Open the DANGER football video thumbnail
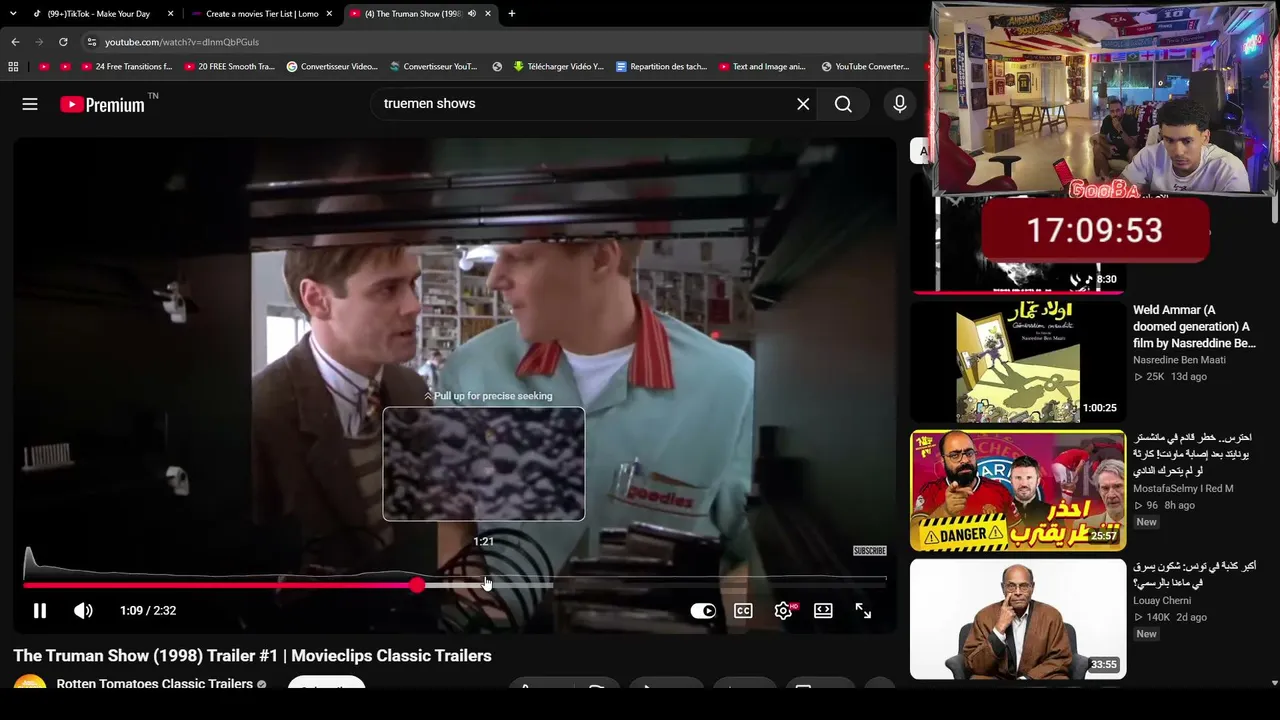This screenshot has width=1280, height=720. 1018,490
